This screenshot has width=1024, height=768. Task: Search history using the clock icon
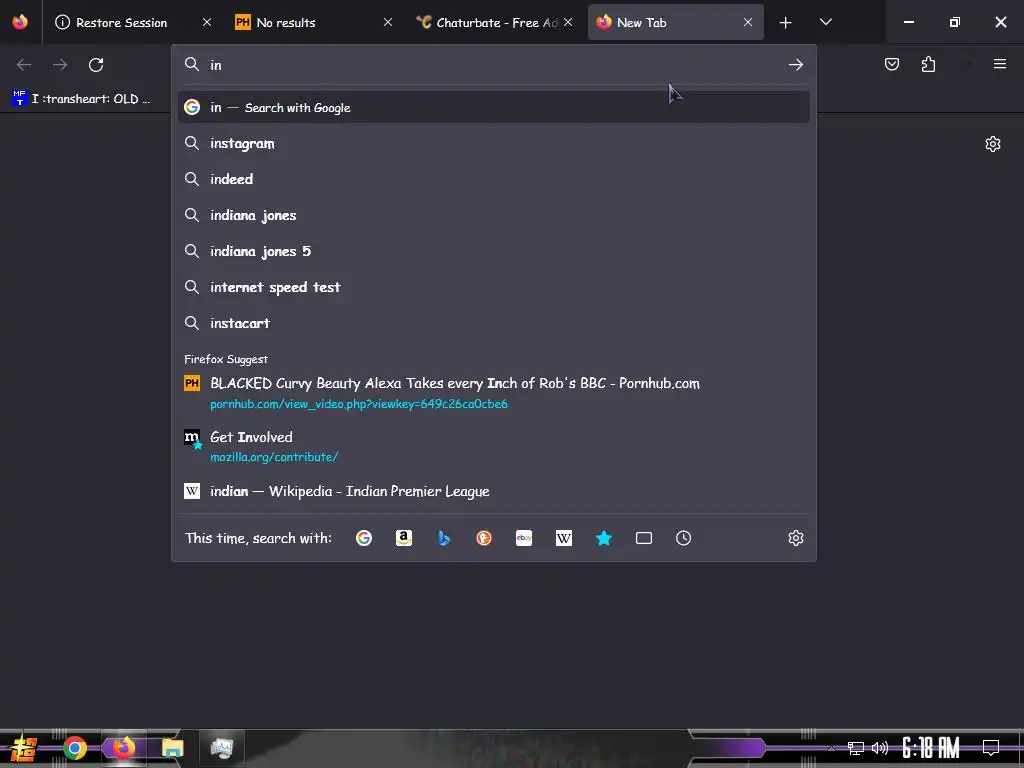click(684, 538)
